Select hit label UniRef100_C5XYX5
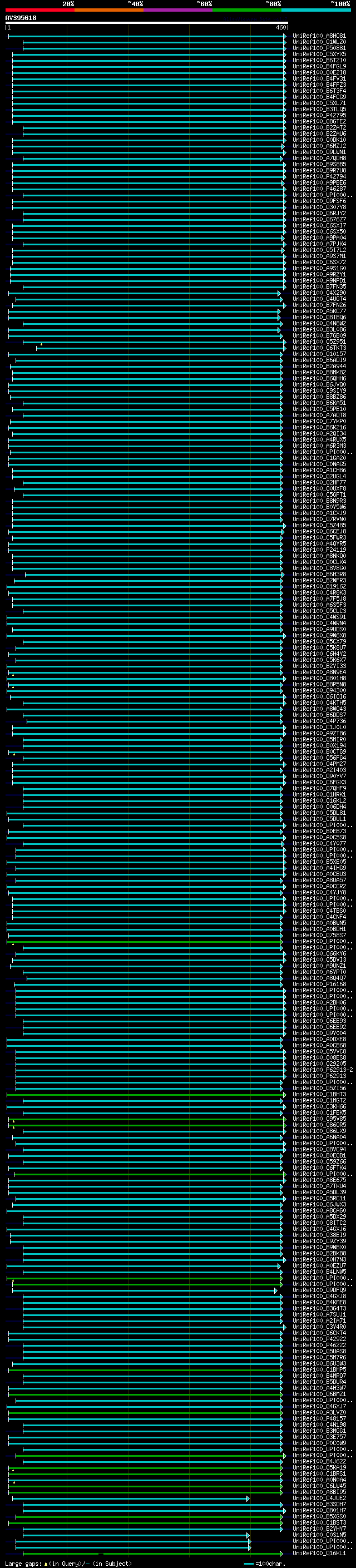Viewport: 356px width, 1568px height. pyautogui.click(x=319, y=54)
